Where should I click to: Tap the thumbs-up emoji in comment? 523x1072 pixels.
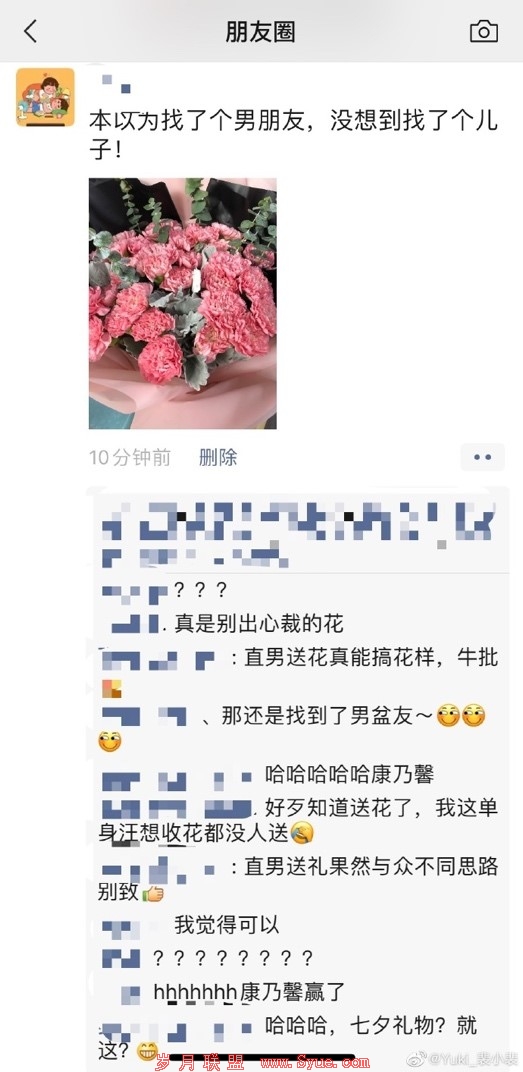pyautogui.click(x=152, y=893)
